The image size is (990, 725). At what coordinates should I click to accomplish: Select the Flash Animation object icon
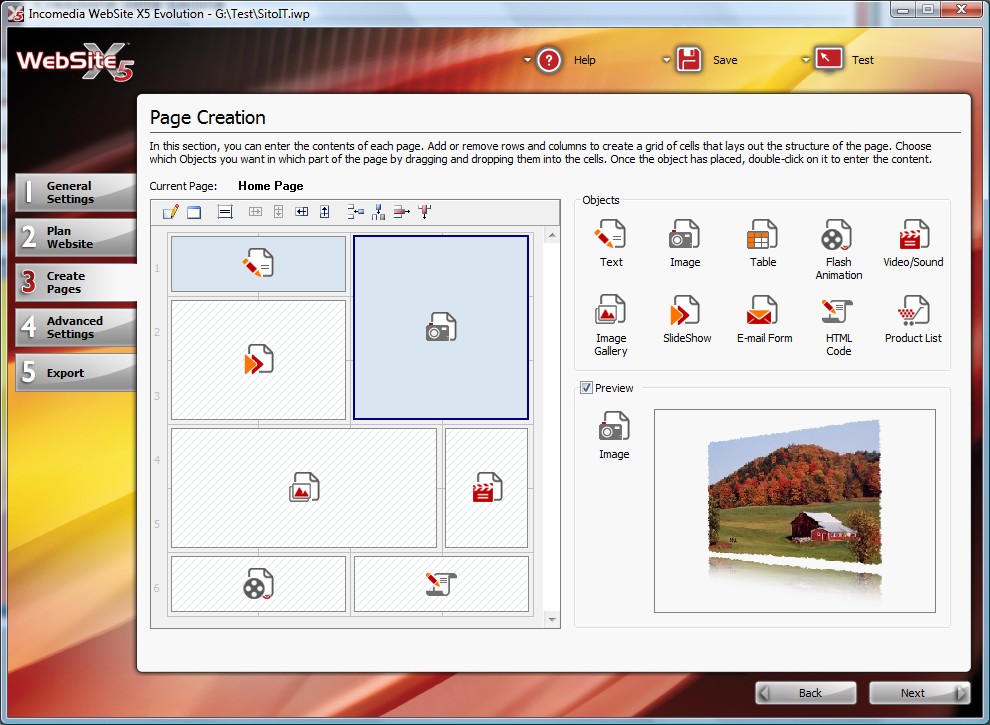pos(838,234)
